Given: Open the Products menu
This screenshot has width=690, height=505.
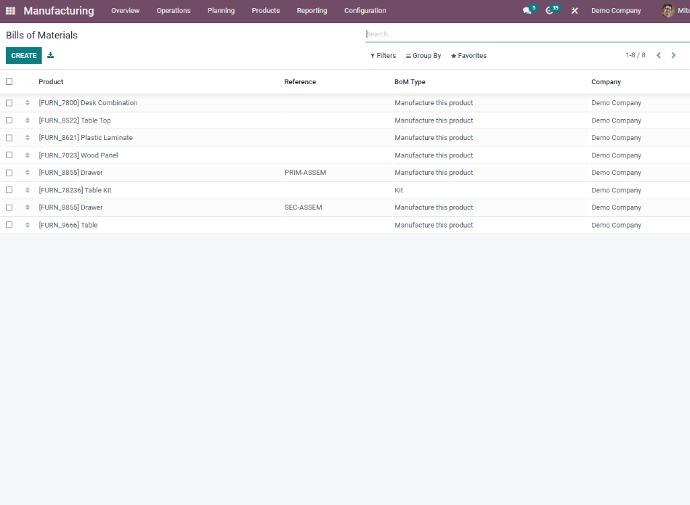Looking at the screenshot, I should click(266, 11).
